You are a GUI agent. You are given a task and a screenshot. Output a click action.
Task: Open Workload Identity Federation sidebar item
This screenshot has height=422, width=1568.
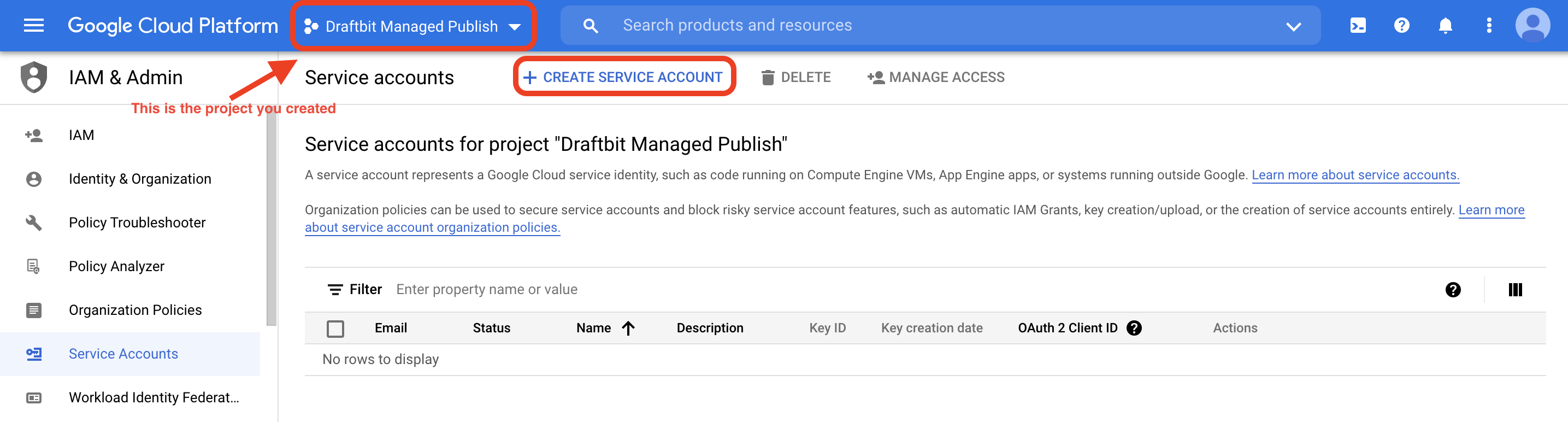pyautogui.click(x=130, y=397)
